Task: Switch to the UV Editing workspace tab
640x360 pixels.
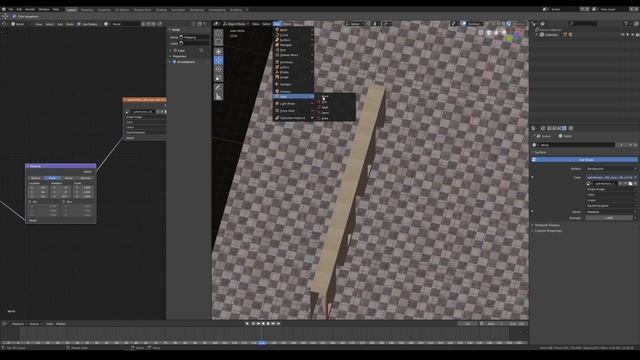Action: coord(121,10)
